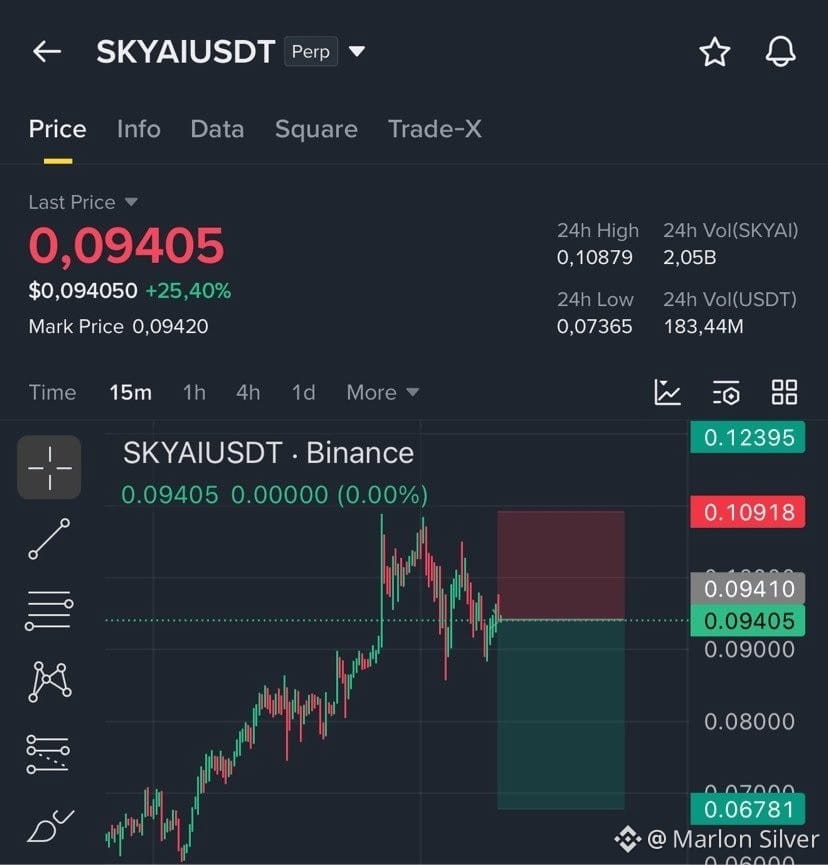Select the brush drawing tool
The image size is (828, 865).
tap(51, 826)
